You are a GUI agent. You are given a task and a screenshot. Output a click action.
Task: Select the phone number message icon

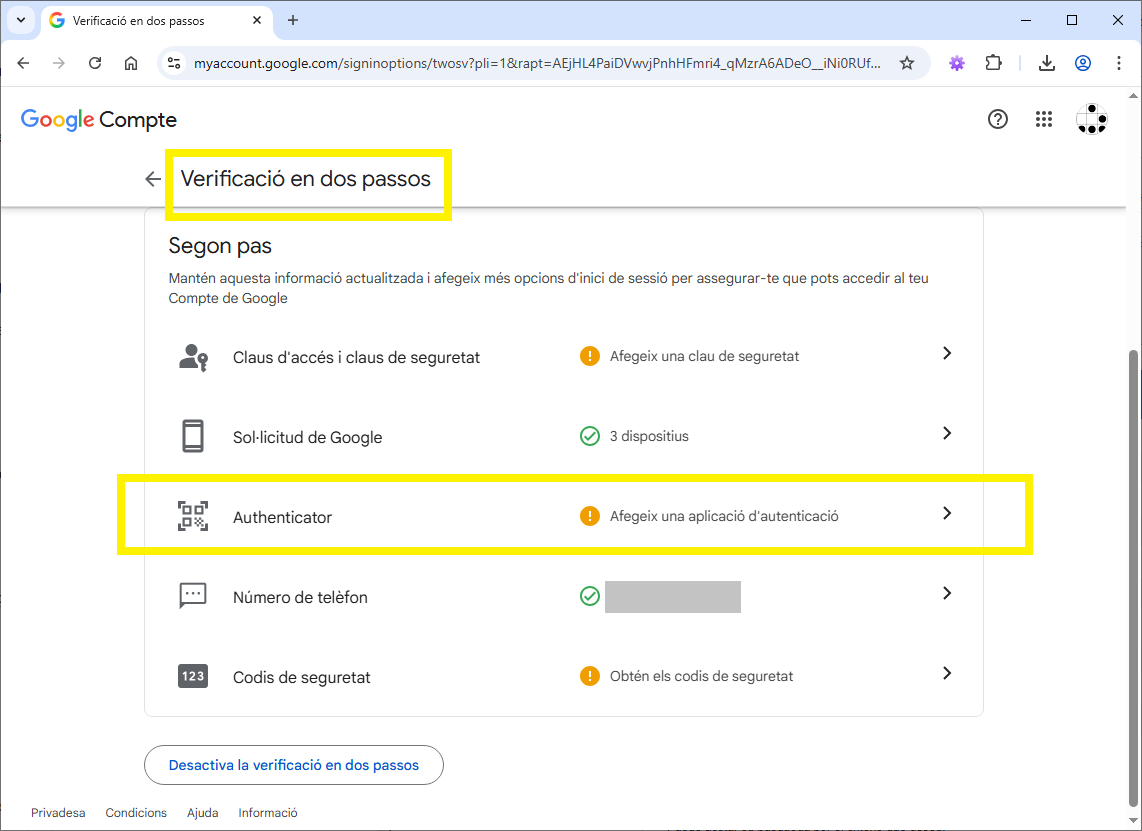(192, 596)
